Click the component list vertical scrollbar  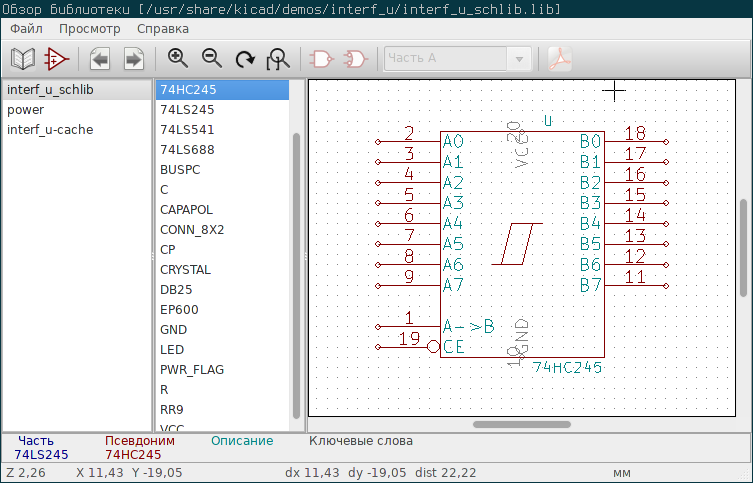coord(296,276)
